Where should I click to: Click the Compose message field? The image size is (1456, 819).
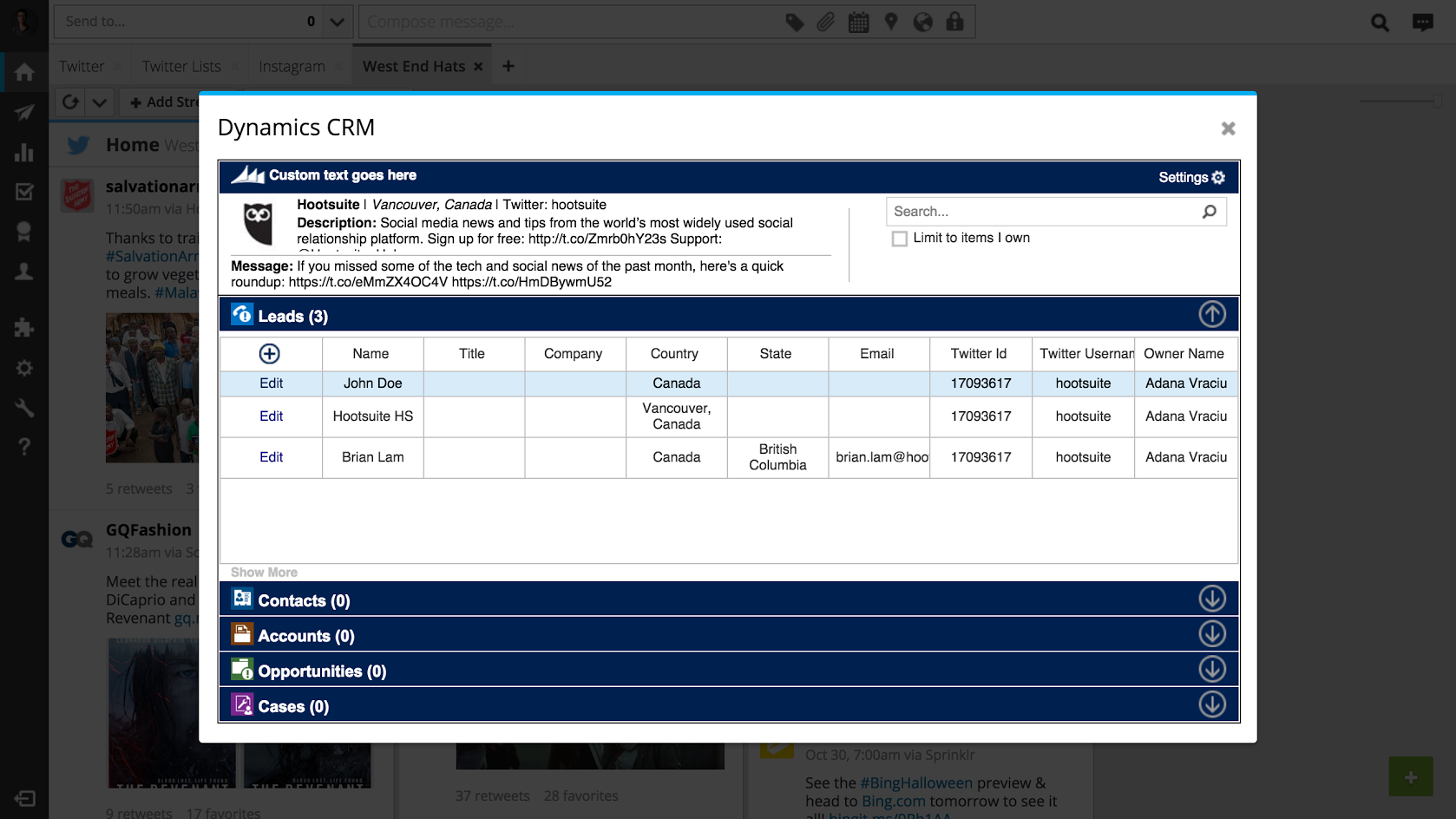point(568,22)
